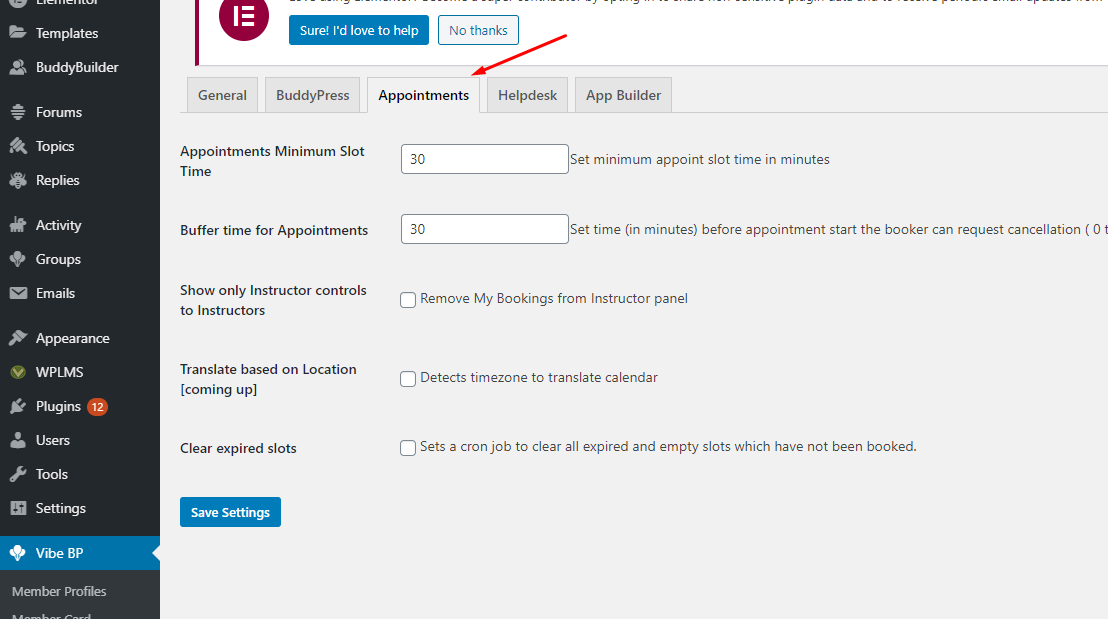Viewport: 1108px width, 619px height.
Task: Go to Settings menu link
Action: pyautogui.click(x=61, y=508)
